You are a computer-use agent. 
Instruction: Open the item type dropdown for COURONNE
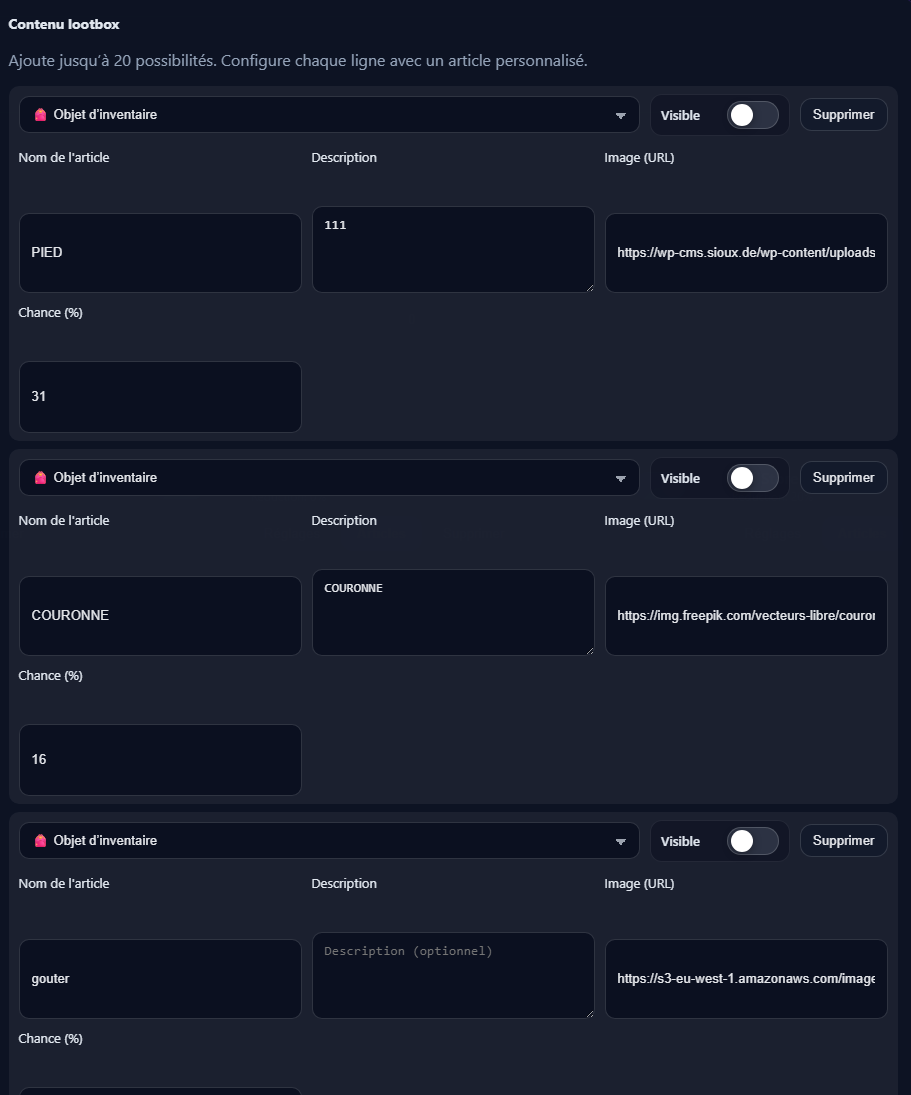pos(329,478)
